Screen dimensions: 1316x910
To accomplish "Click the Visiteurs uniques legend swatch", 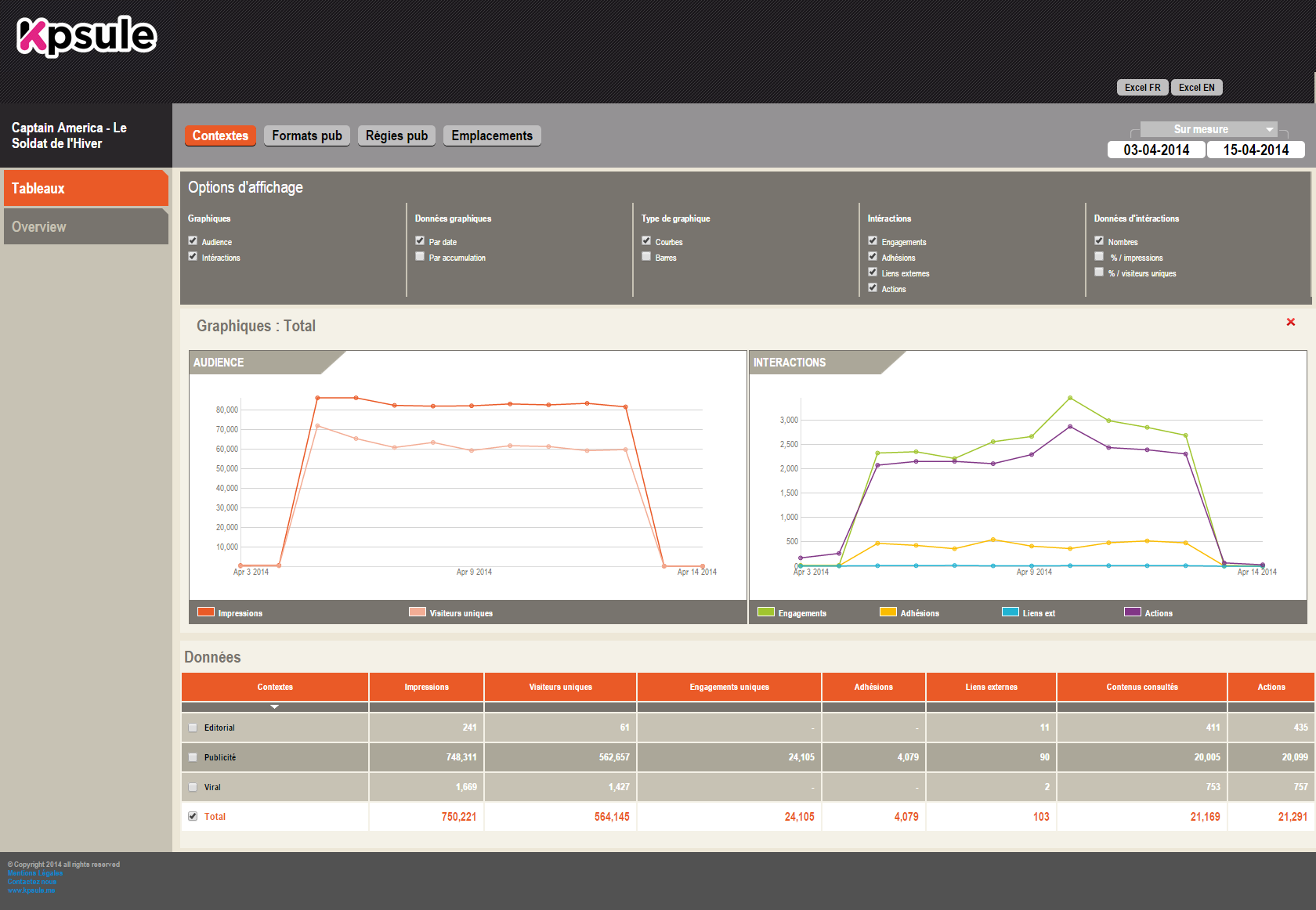I will click(417, 612).
